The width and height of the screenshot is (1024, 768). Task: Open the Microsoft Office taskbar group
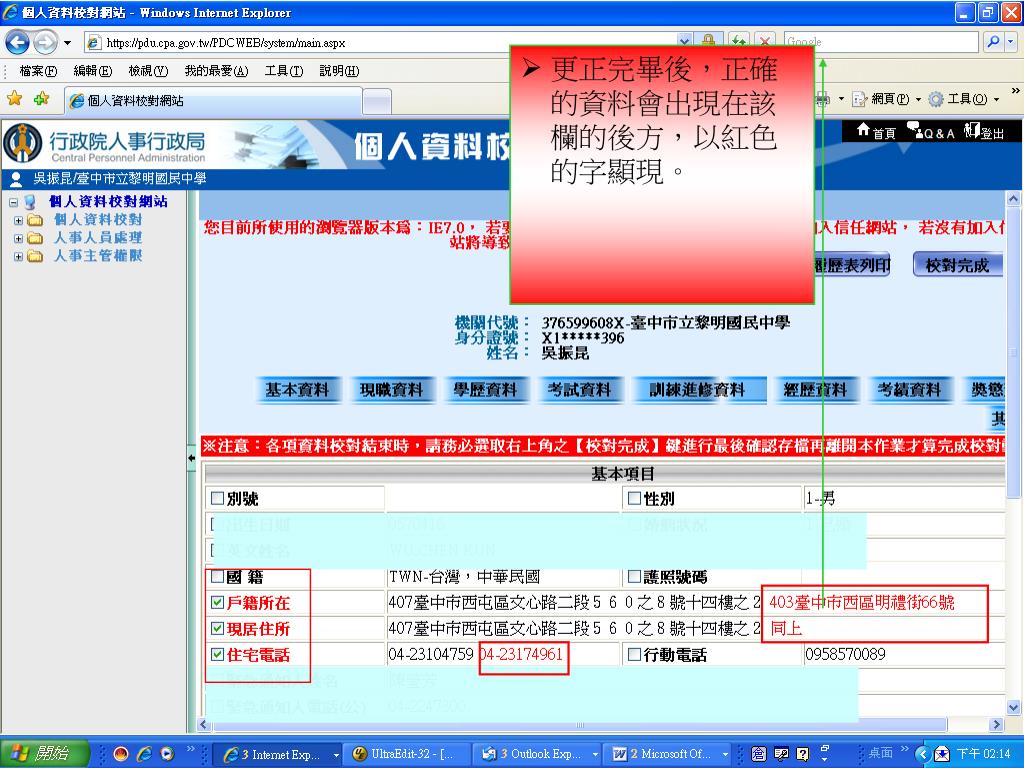click(x=669, y=754)
